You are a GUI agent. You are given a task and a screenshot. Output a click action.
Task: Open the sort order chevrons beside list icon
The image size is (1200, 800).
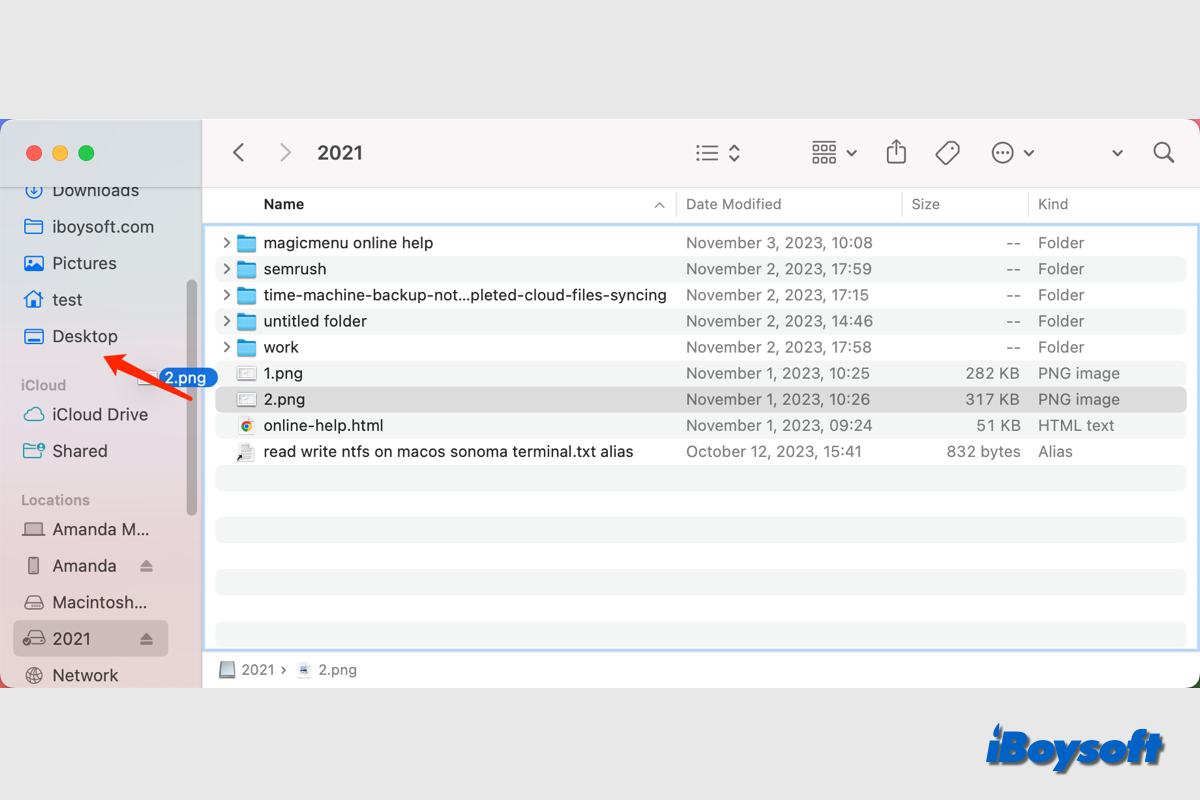pyautogui.click(x=733, y=152)
